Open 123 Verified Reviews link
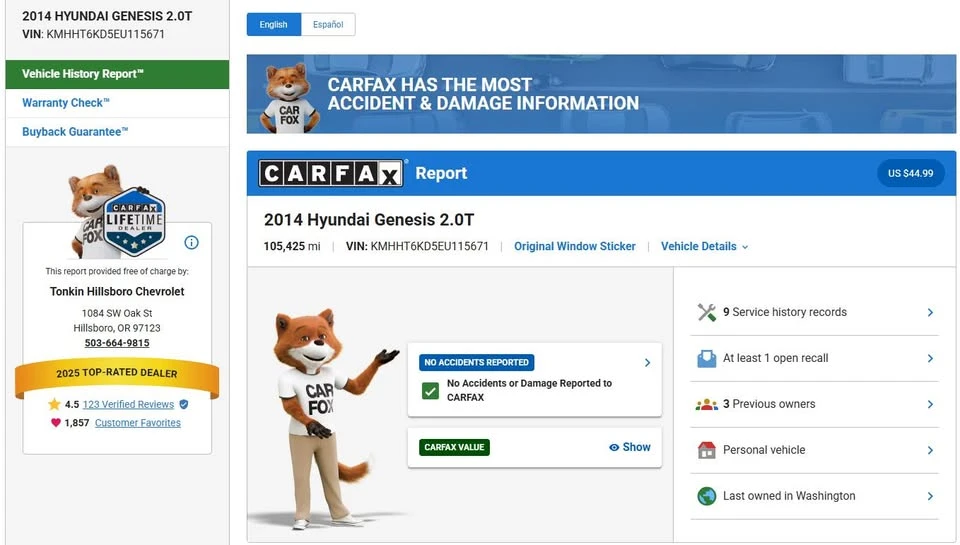 (128, 404)
